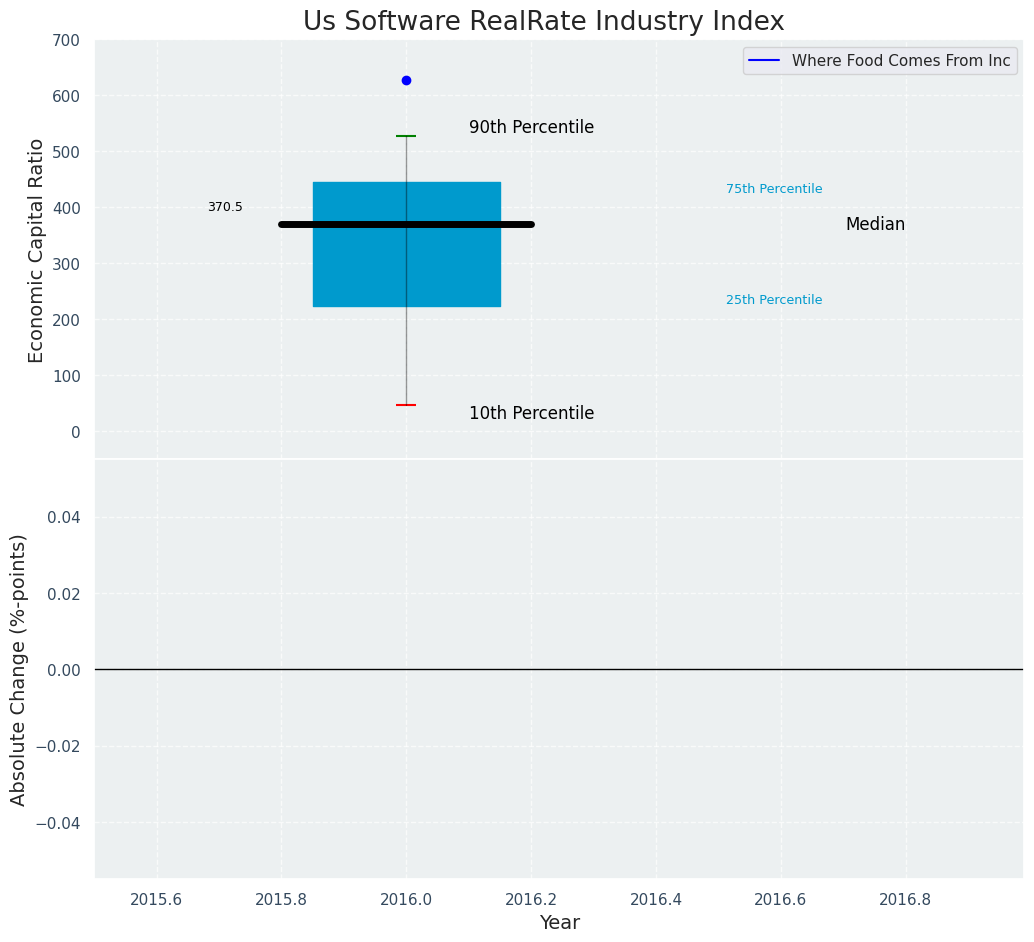Click the red 10th percentile whisker cap
1034x942 pixels.
(x=406, y=405)
